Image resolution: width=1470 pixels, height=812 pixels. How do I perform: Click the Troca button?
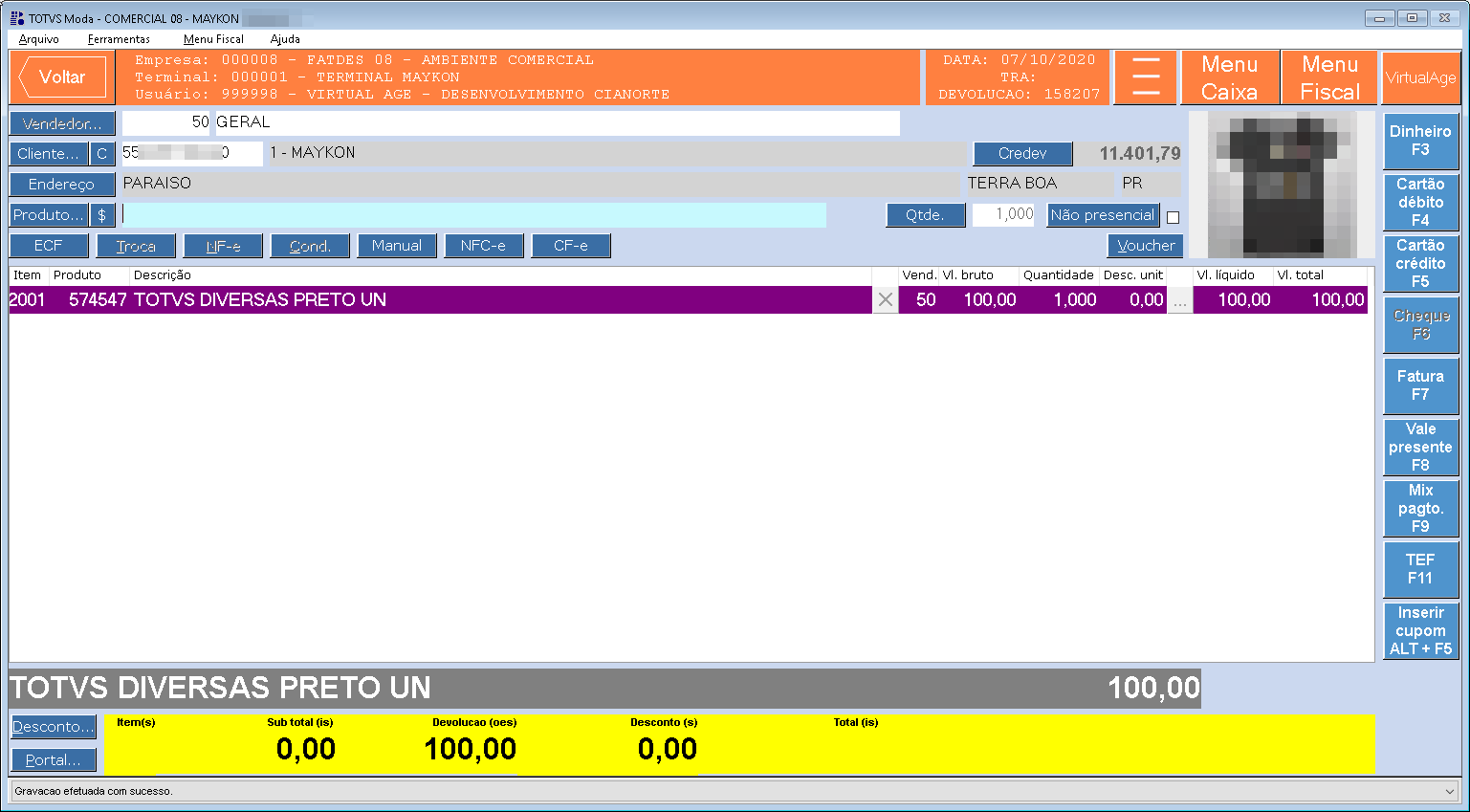coord(136,246)
